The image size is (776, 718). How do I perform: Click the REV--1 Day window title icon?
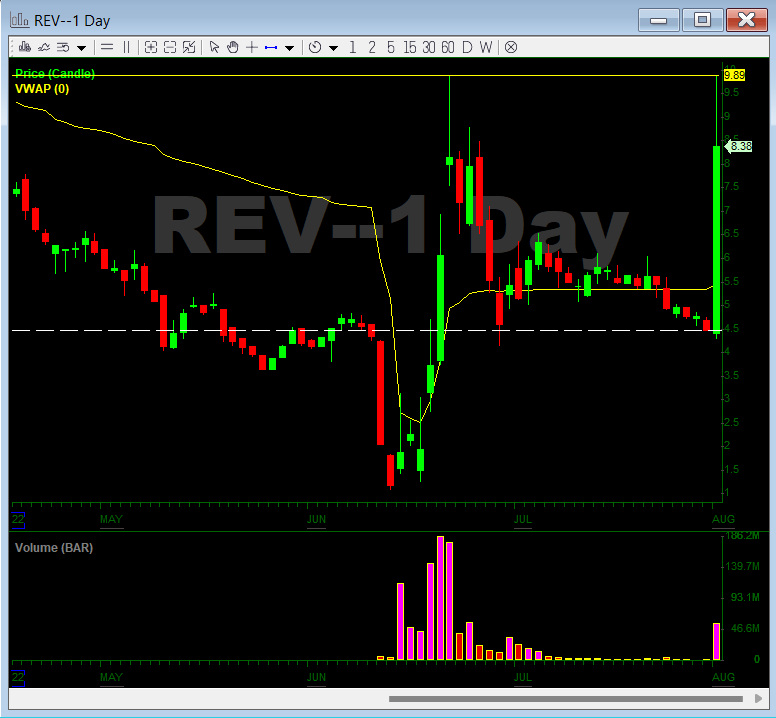pos(19,20)
